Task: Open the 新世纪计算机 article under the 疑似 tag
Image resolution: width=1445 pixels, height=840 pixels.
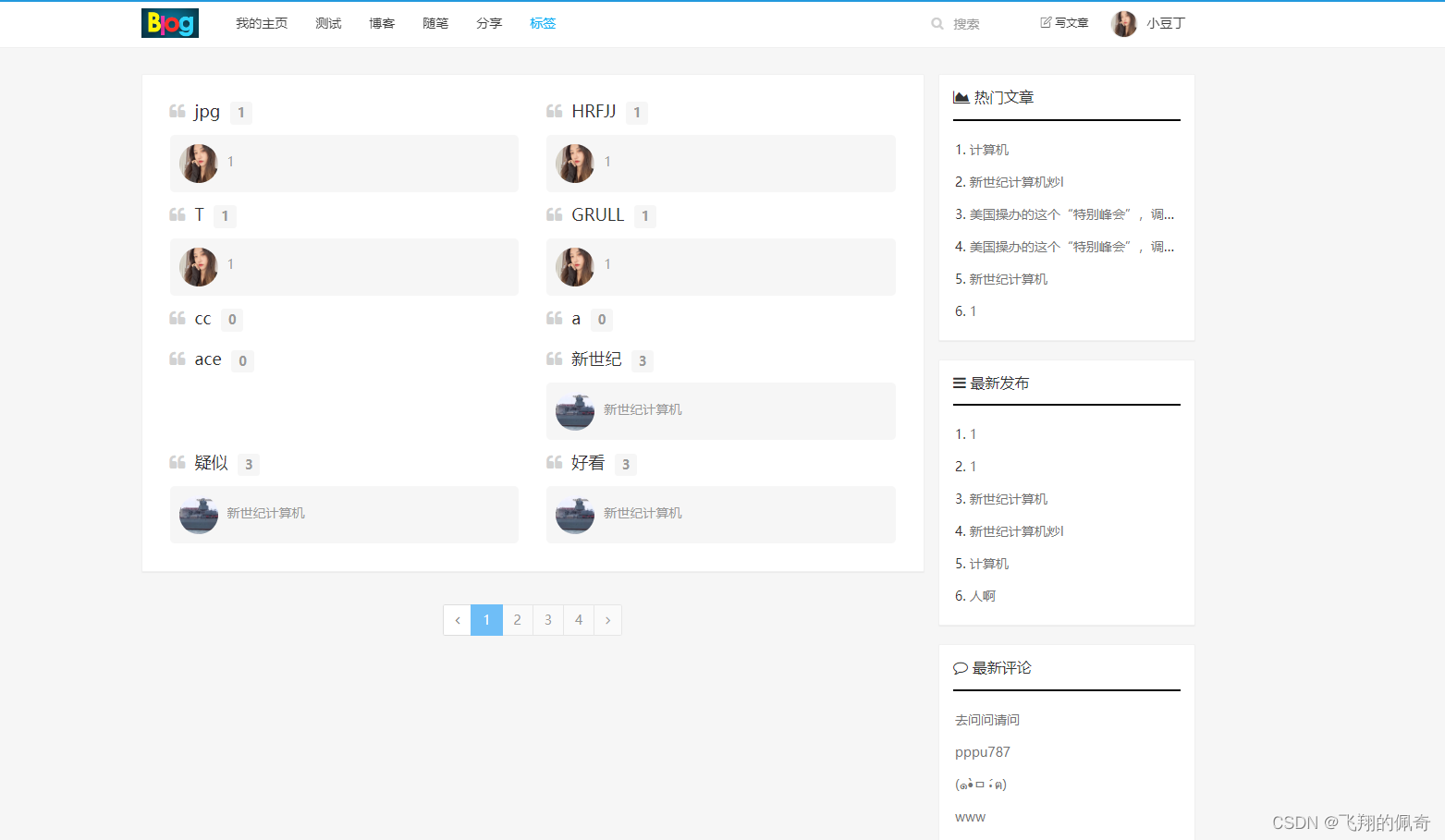Action: tap(266, 513)
